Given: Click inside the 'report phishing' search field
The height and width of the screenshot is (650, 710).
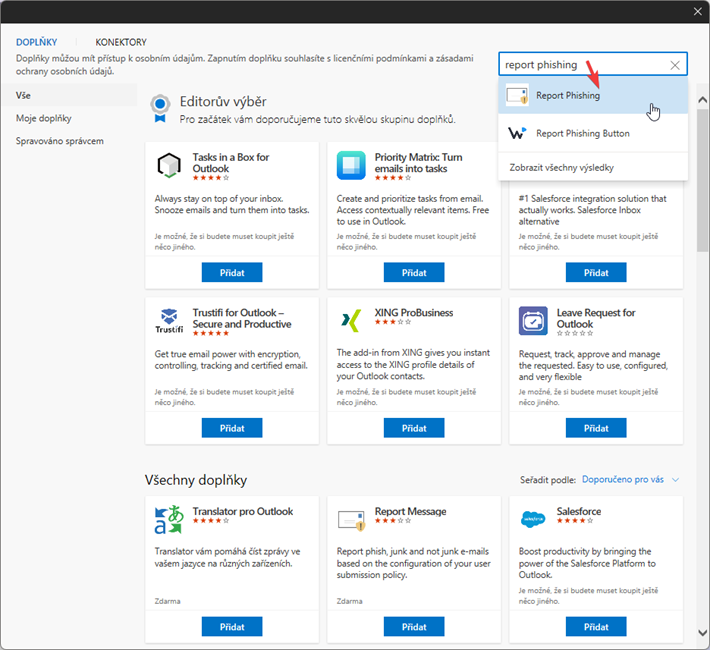Looking at the screenshot, I should [580, 65].
